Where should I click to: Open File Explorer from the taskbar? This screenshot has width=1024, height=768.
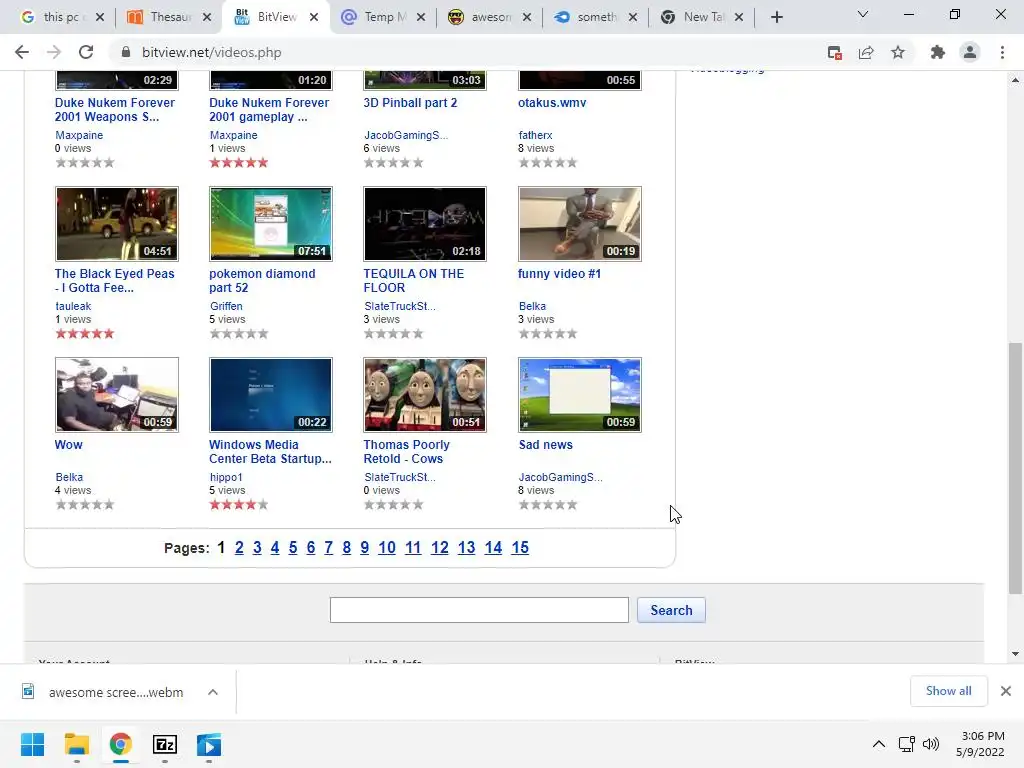point(76,744)
